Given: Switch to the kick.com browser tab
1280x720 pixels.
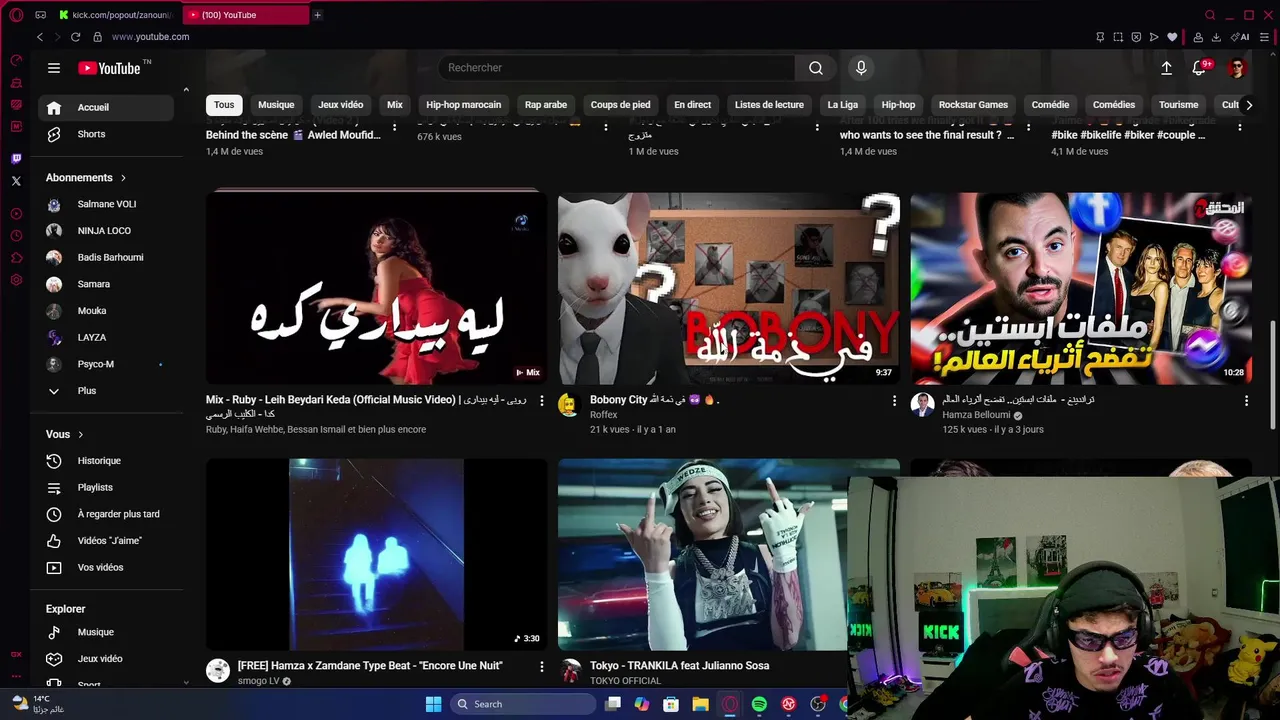Looking at the screenshot, I should 116,15.
